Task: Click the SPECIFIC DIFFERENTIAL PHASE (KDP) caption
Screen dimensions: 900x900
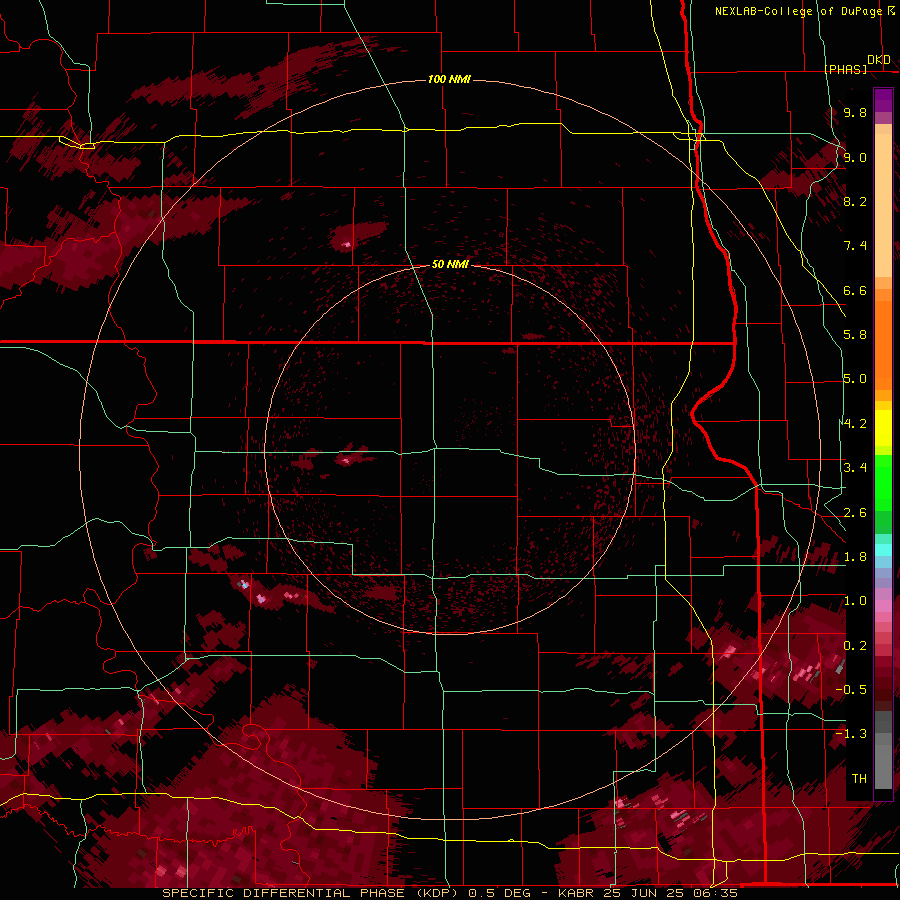Action: [313, 893]
